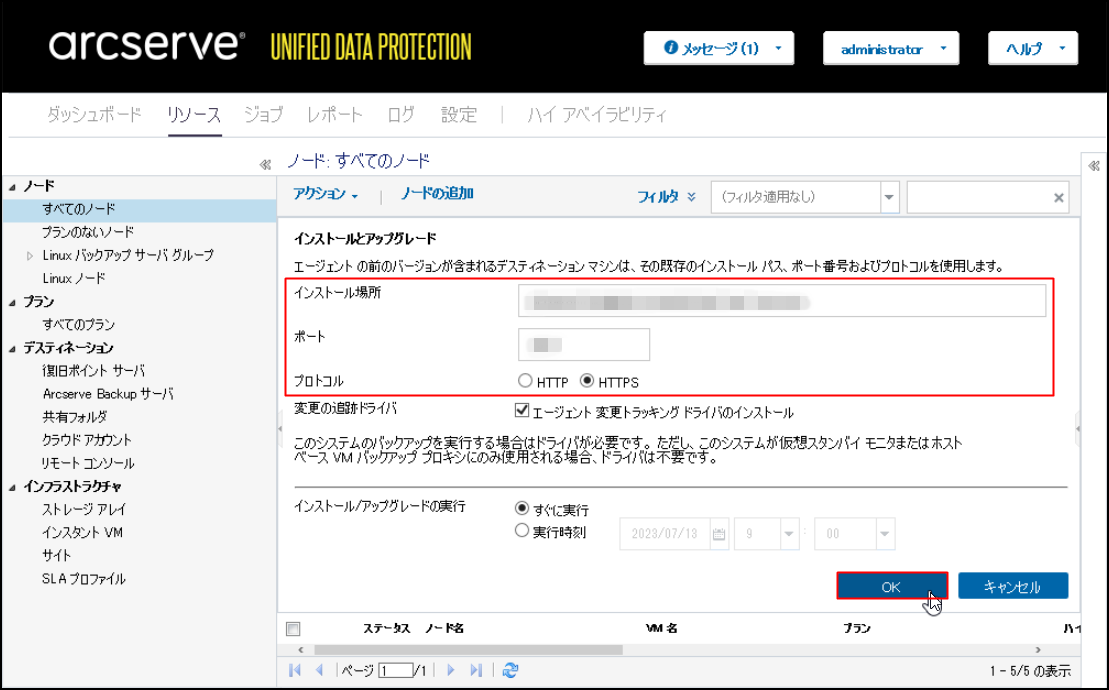Select Linux ノード in tree
The width and height of the screenshot is (1109, 690).
(x=74, y=279)
